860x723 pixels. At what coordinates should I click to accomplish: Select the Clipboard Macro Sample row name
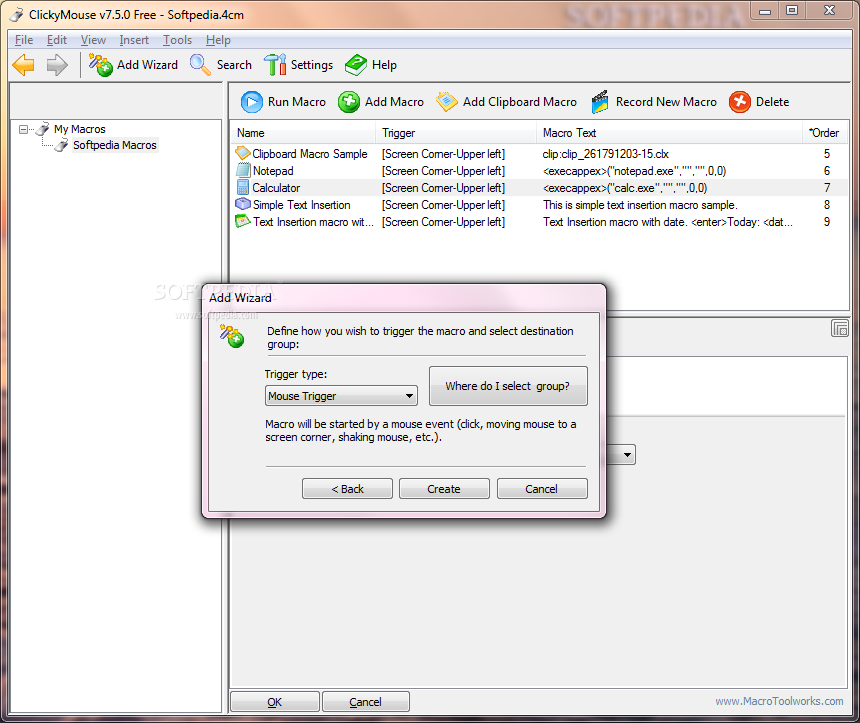click(309, 154)
